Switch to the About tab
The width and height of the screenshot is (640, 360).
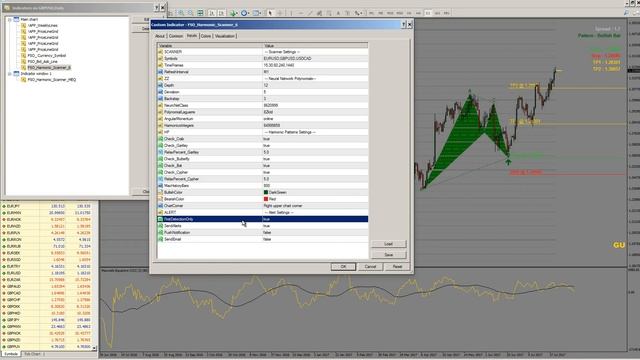160,36
